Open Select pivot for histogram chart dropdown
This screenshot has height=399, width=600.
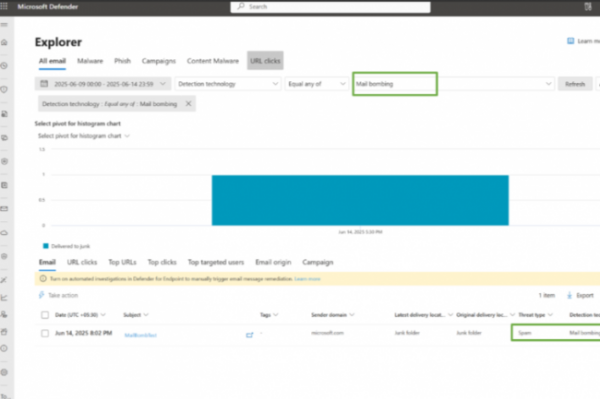click(84, 136)
